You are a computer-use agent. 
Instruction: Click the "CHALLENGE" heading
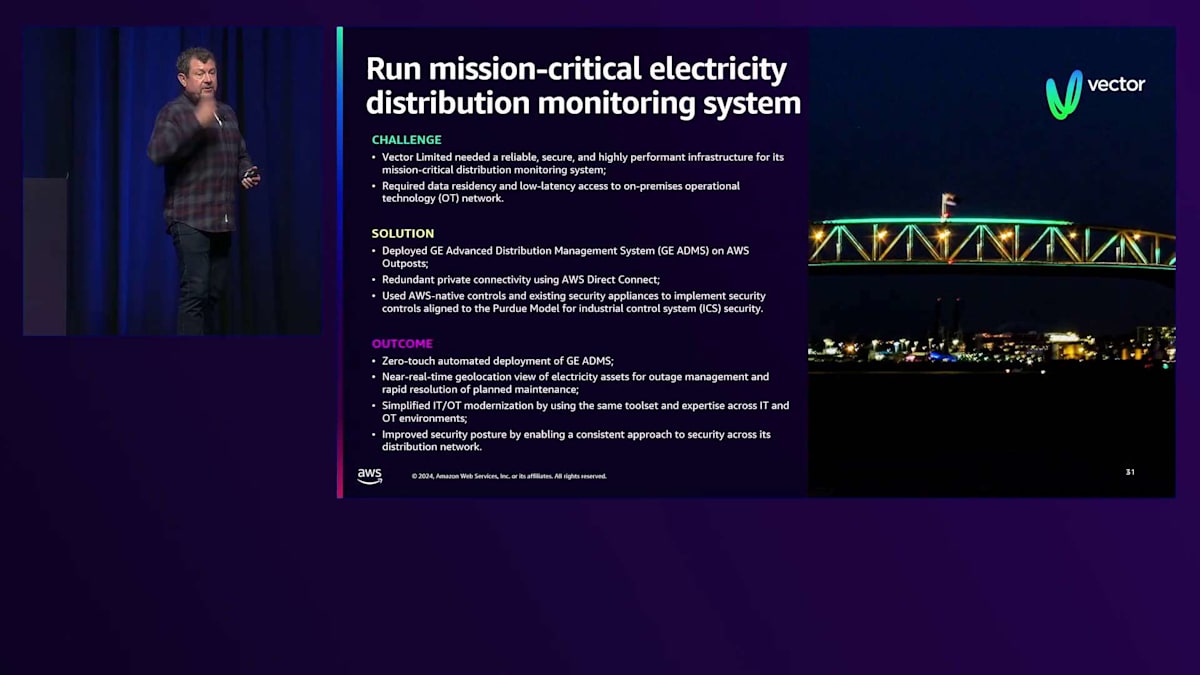click(406, 140)
